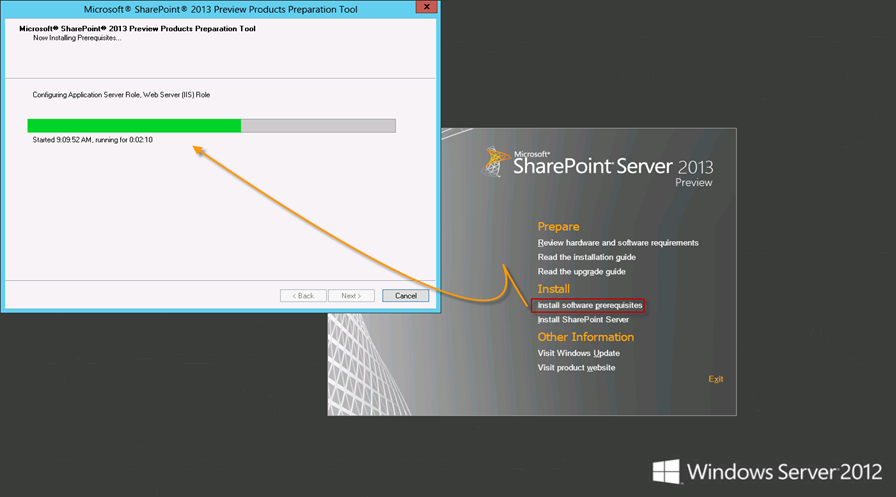
Task: Click the bold Preparation Tool heading text
Action: (137, 29)
